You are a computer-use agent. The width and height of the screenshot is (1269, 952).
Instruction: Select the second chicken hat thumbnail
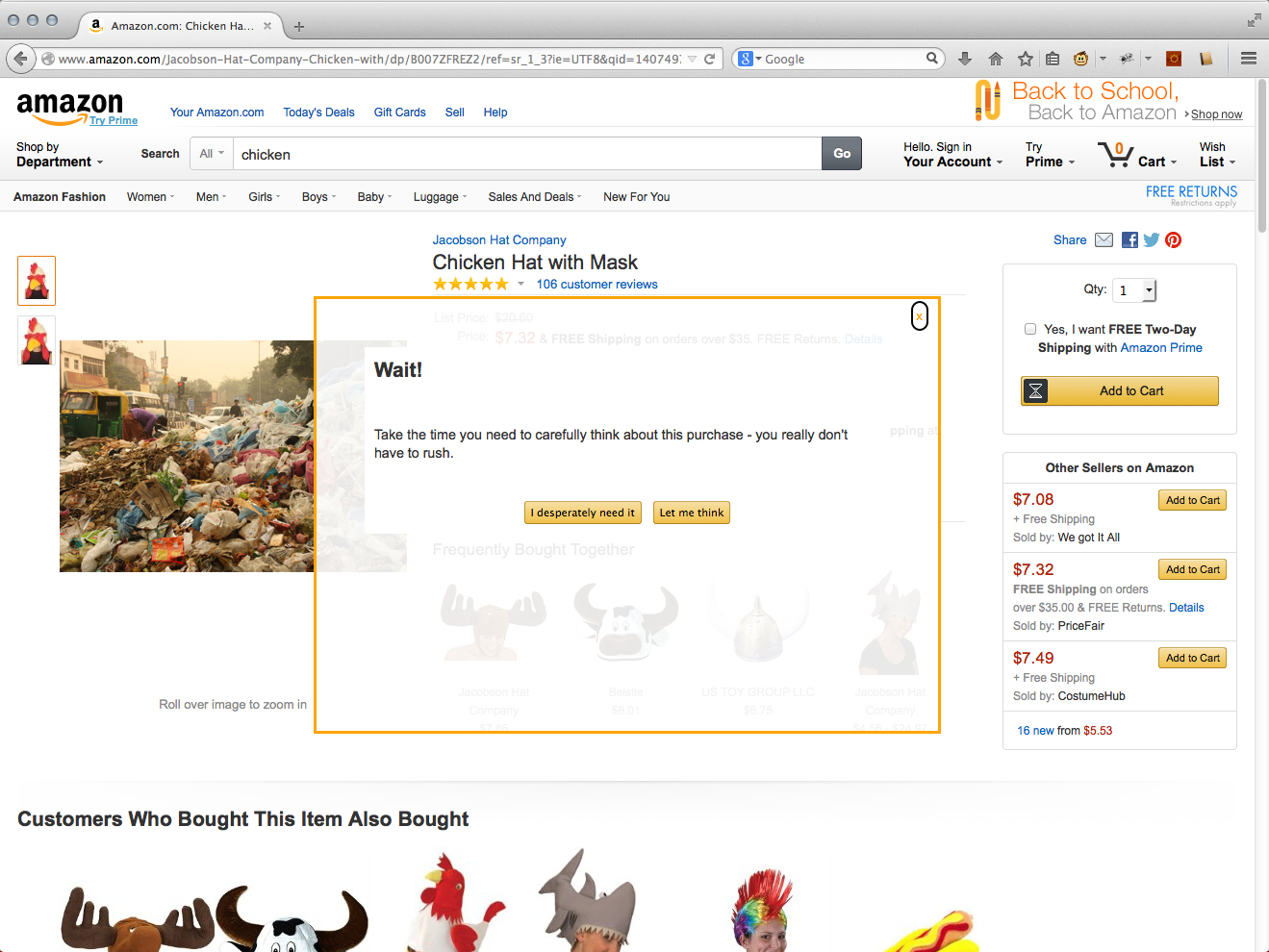(37, 340)
